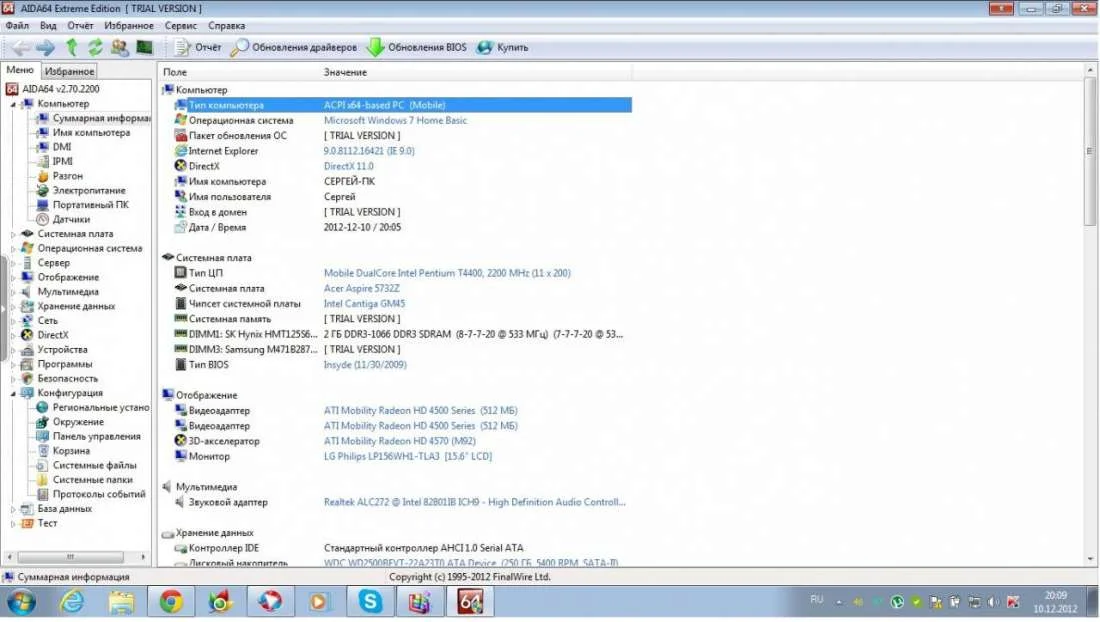Open the Windows Start button
1100x622 pixels.
(x=22, y=602)
